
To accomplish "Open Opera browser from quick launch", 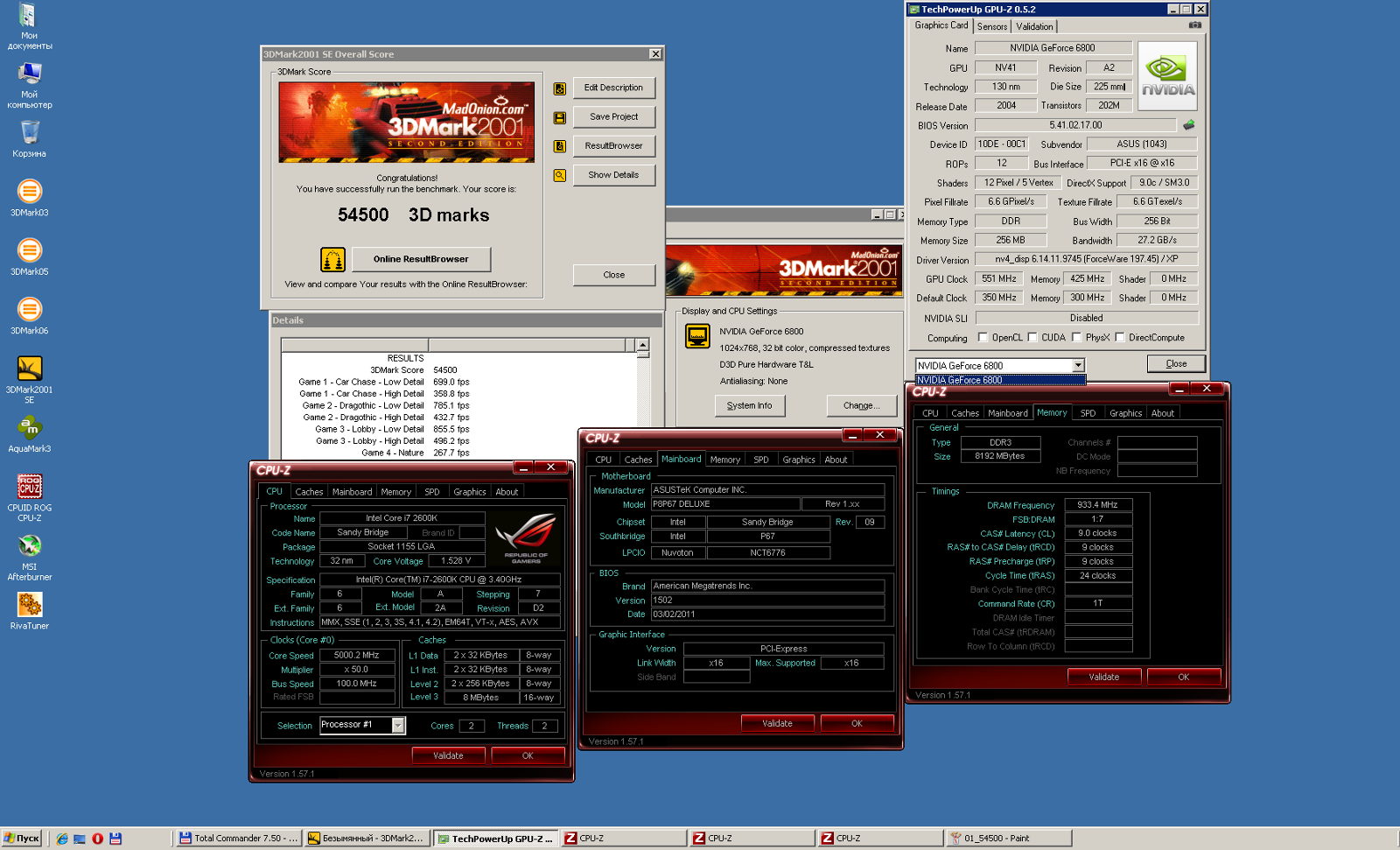I will pos(97,839).
